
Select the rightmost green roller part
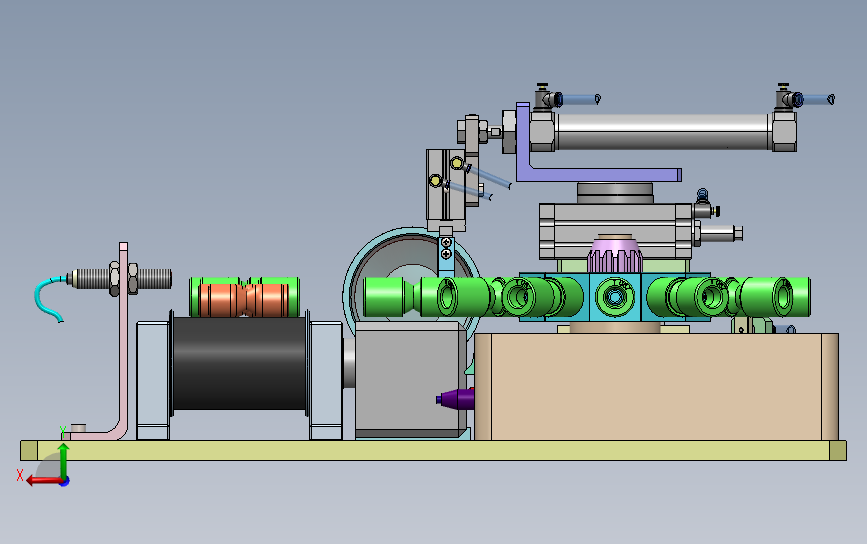(775, 297)
